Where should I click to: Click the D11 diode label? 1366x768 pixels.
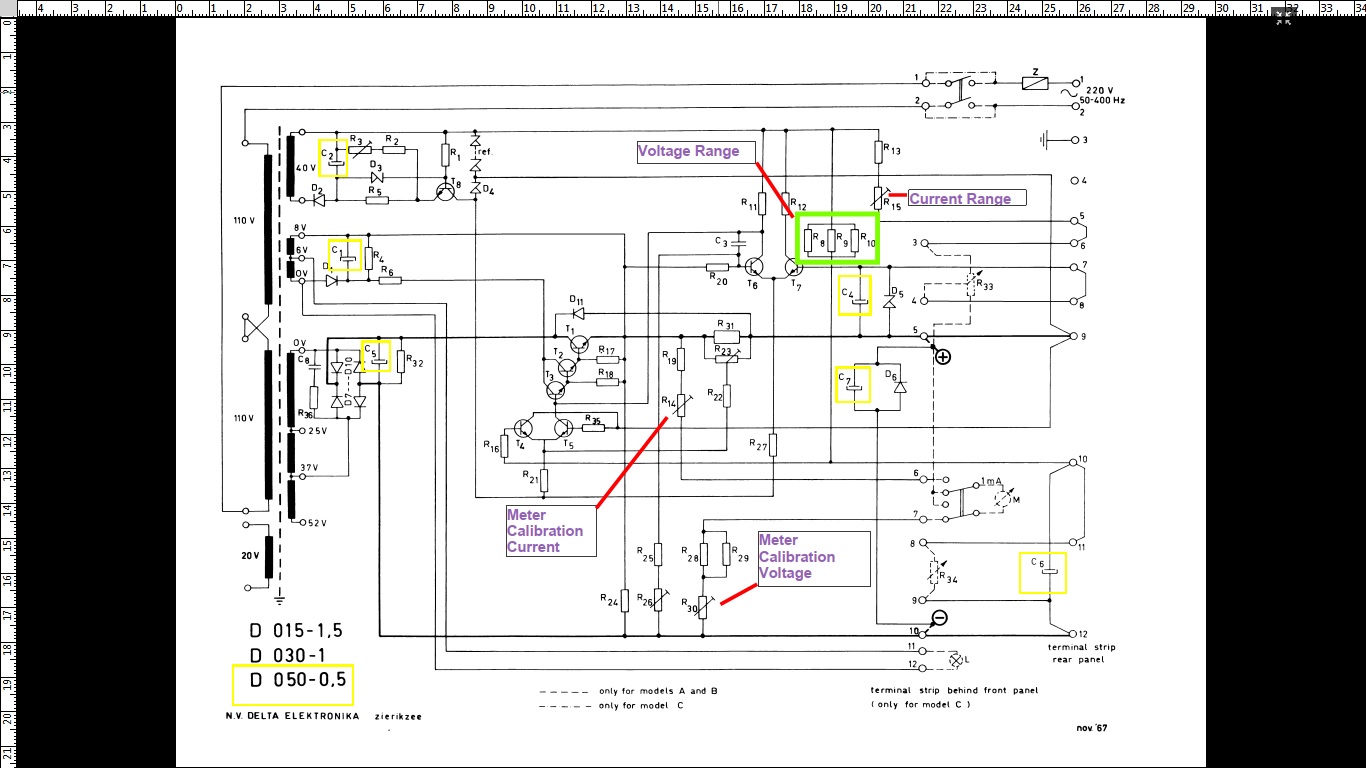[576, 299]
